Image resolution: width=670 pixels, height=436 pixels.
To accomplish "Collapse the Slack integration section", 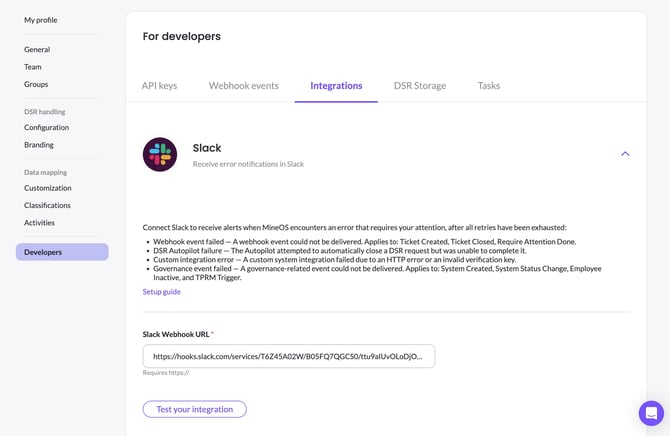I will [625, 154].
